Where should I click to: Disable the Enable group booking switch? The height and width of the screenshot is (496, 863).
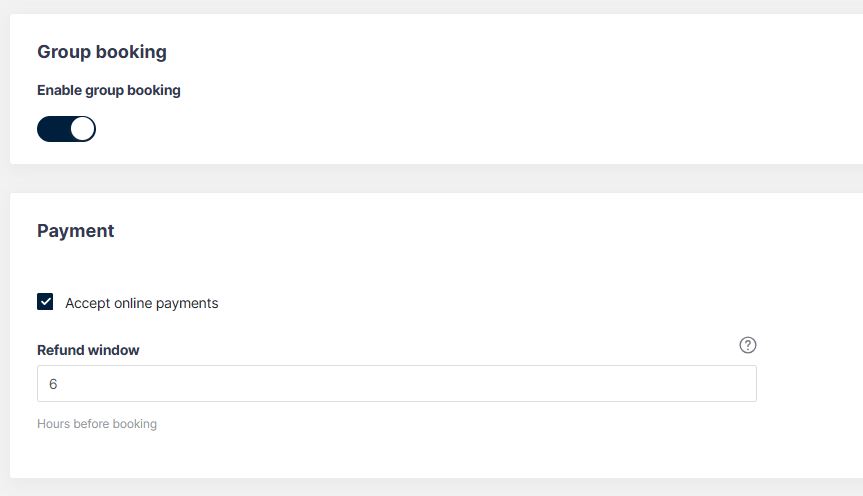tap(66, 129)
